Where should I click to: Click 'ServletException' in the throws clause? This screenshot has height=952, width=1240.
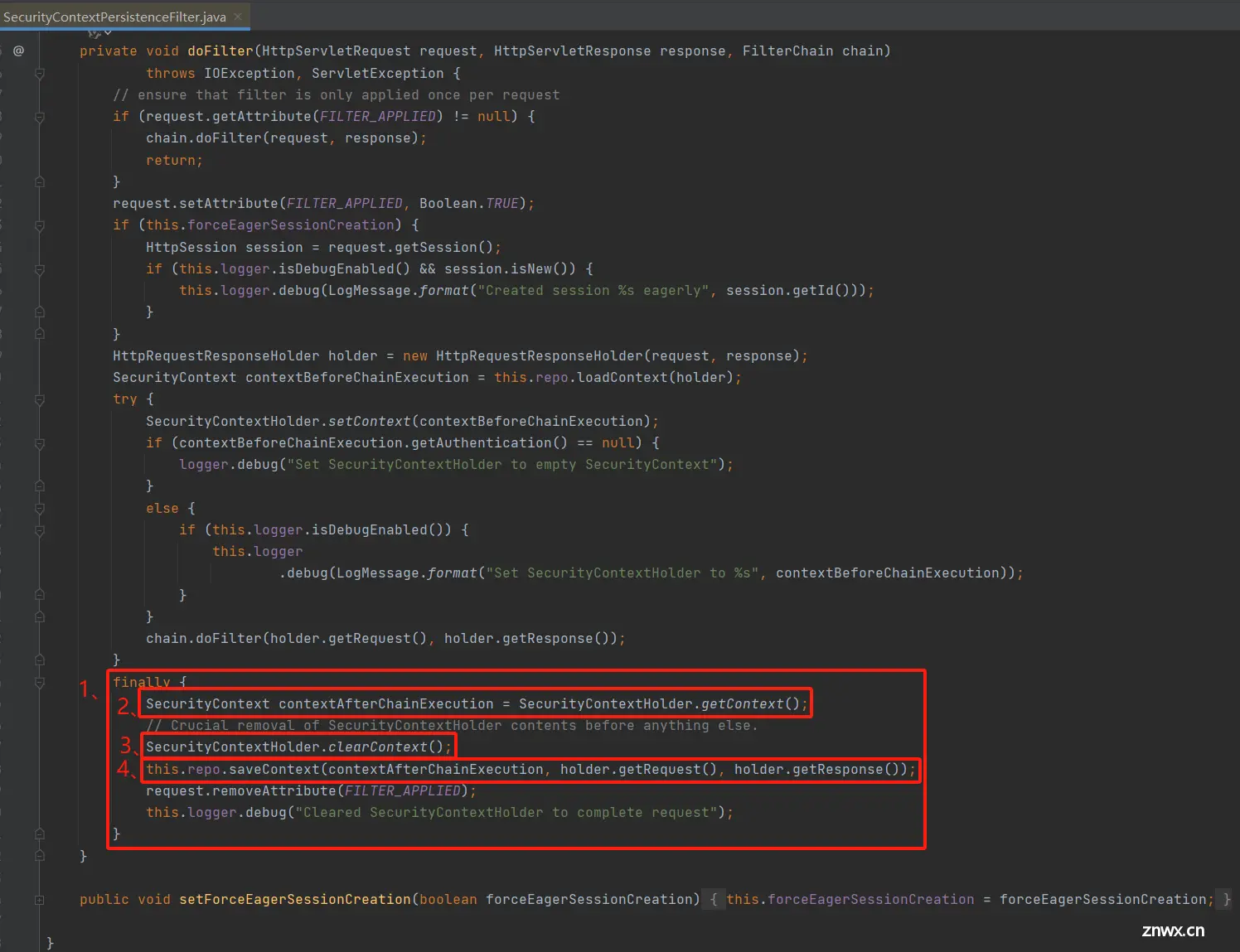pyautogui.click(x=377, y=73)
